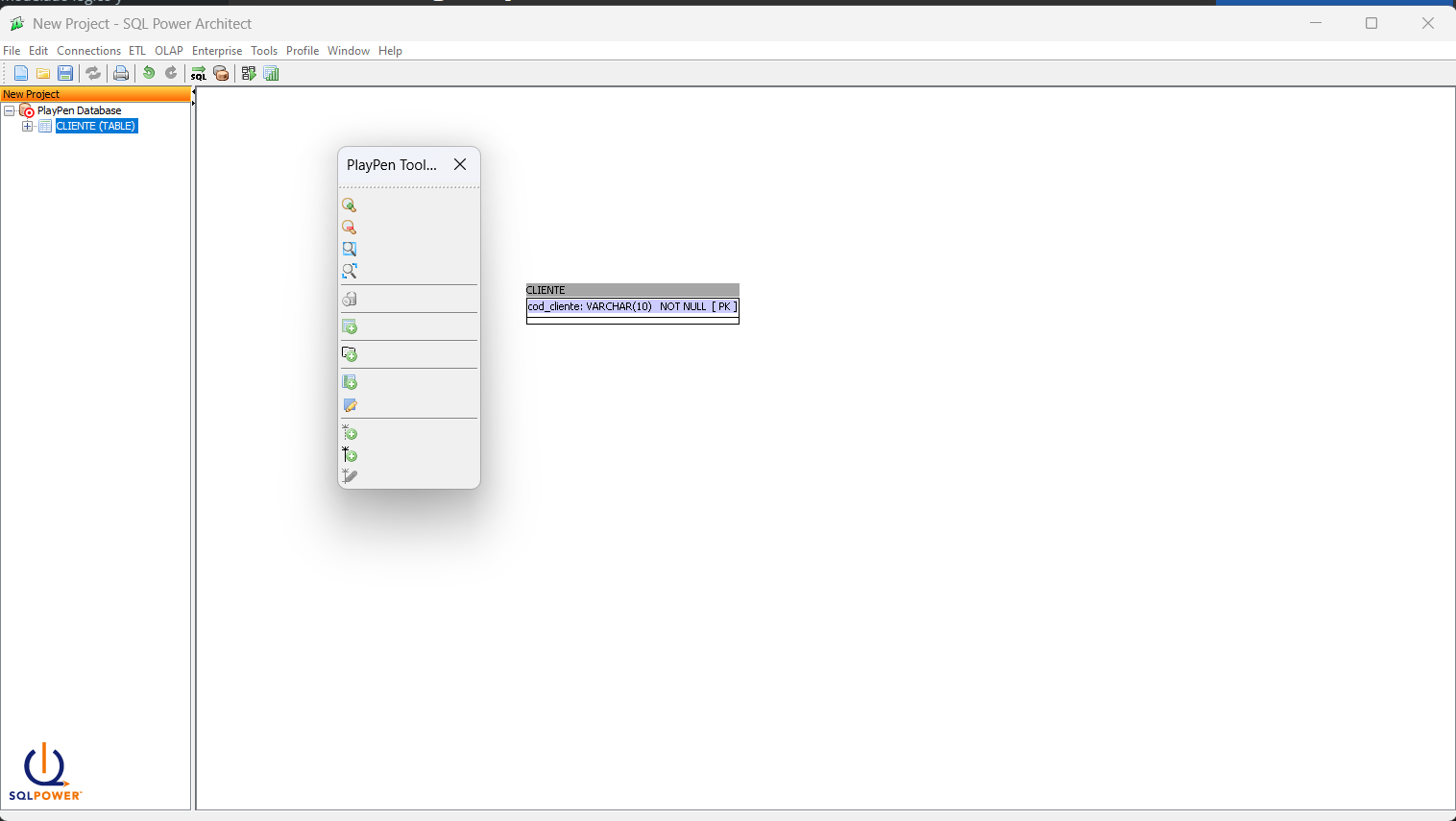Click the gray refresh arrows toolbar icon
This screenshot has width=1456, height=821.
(93, 73)
